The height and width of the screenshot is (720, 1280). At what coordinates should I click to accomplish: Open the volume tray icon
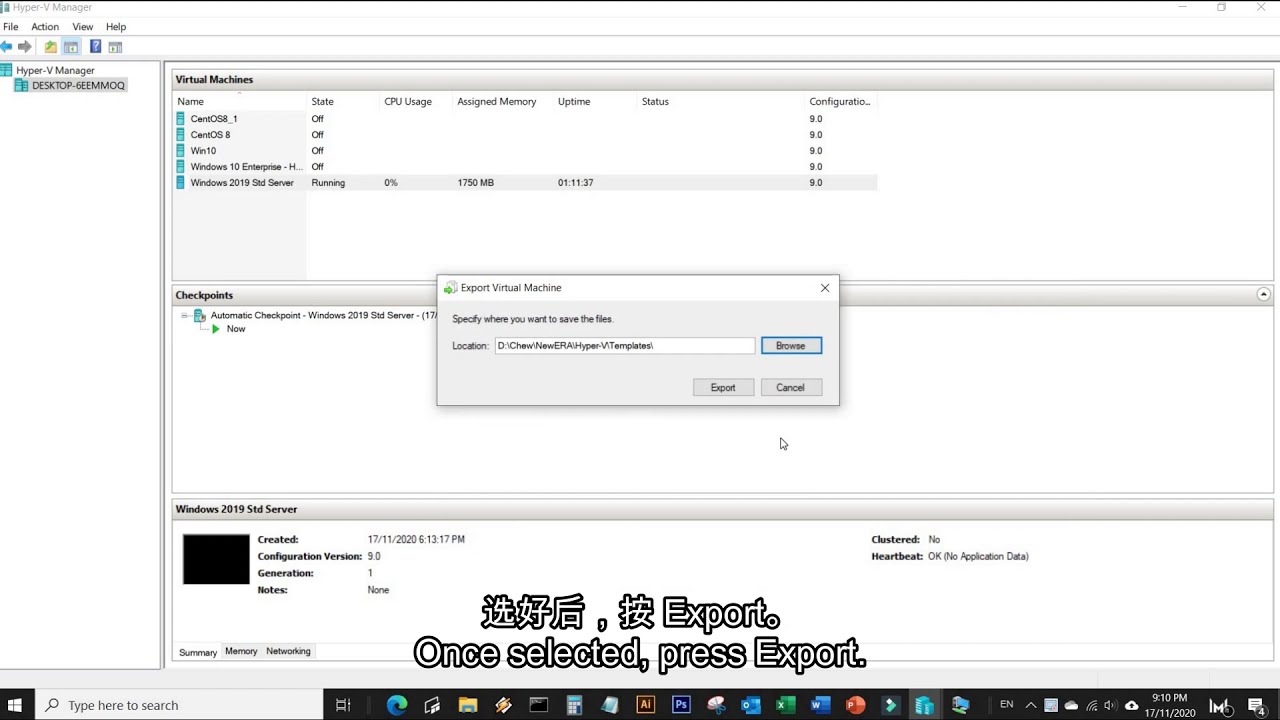pos(1110,705)
